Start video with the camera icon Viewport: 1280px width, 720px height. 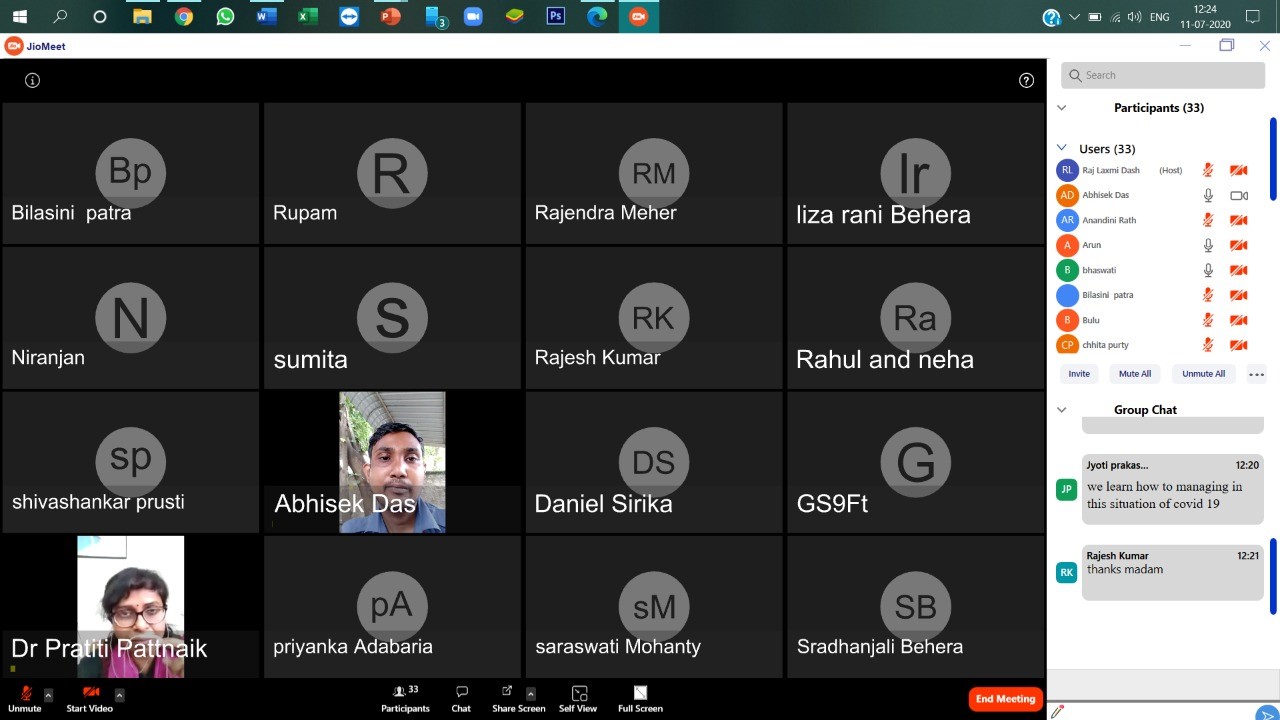(x=90, y=693)
